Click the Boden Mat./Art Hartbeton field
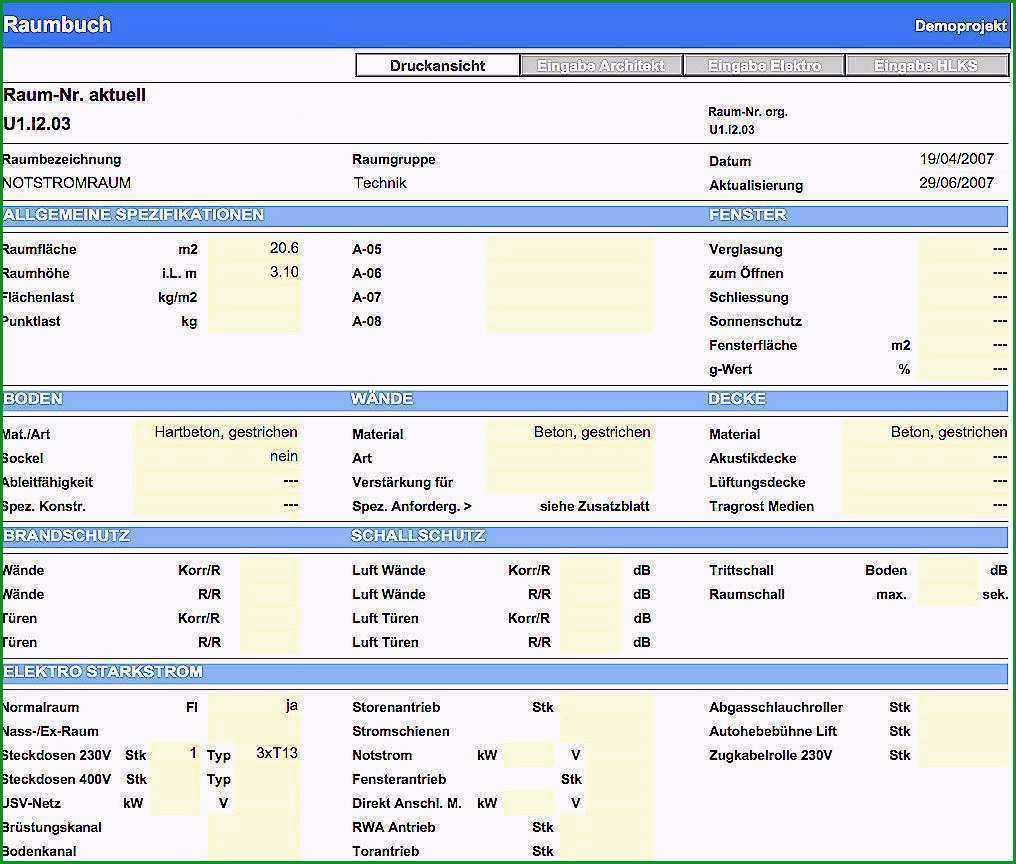Image resolution: width=1016 pixels, height=864 pixels. pos(217,433)
